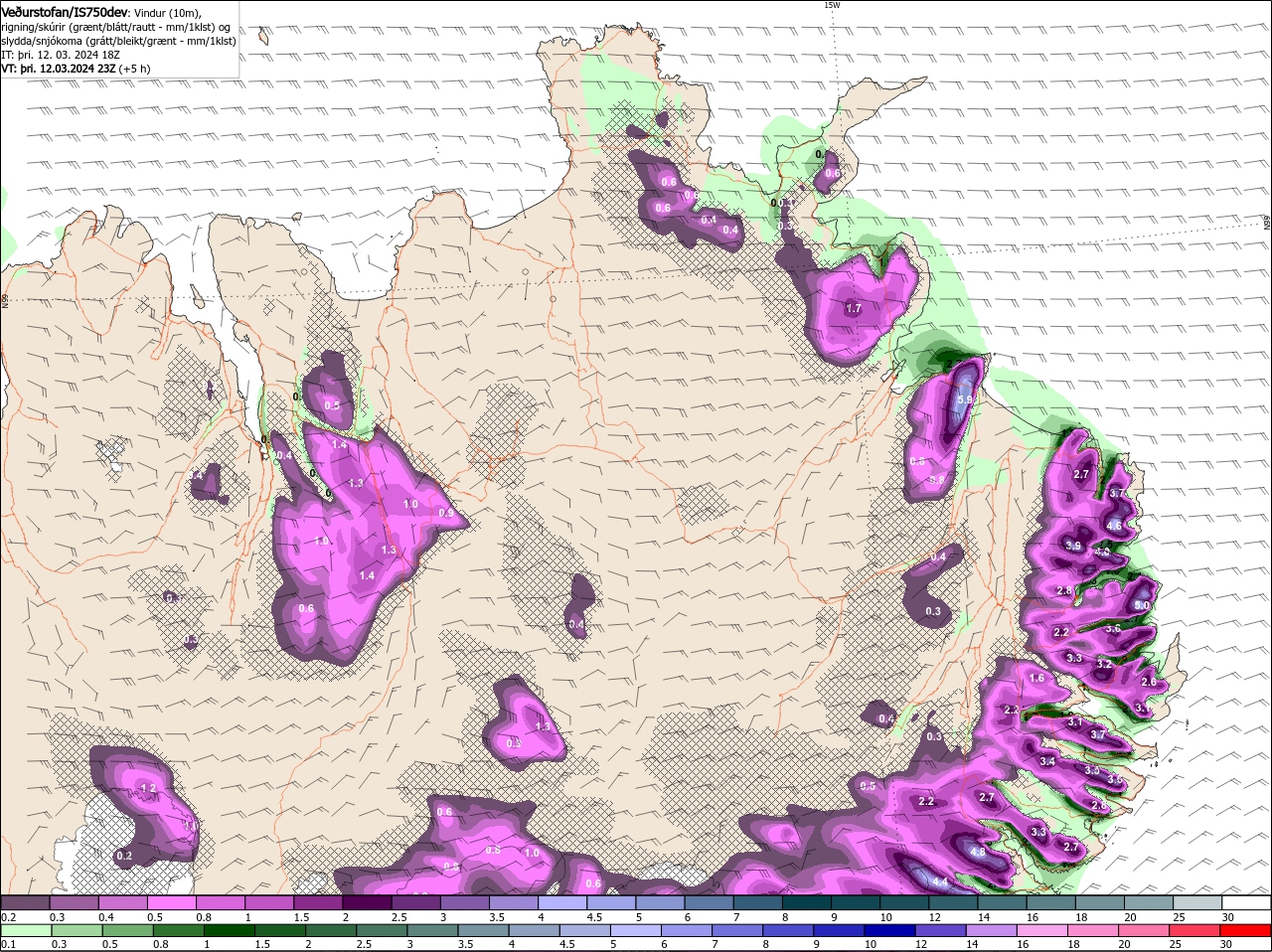Click the 3.9 value in the eastern fjords
1272x952 pixels.
coord(1073,545)
